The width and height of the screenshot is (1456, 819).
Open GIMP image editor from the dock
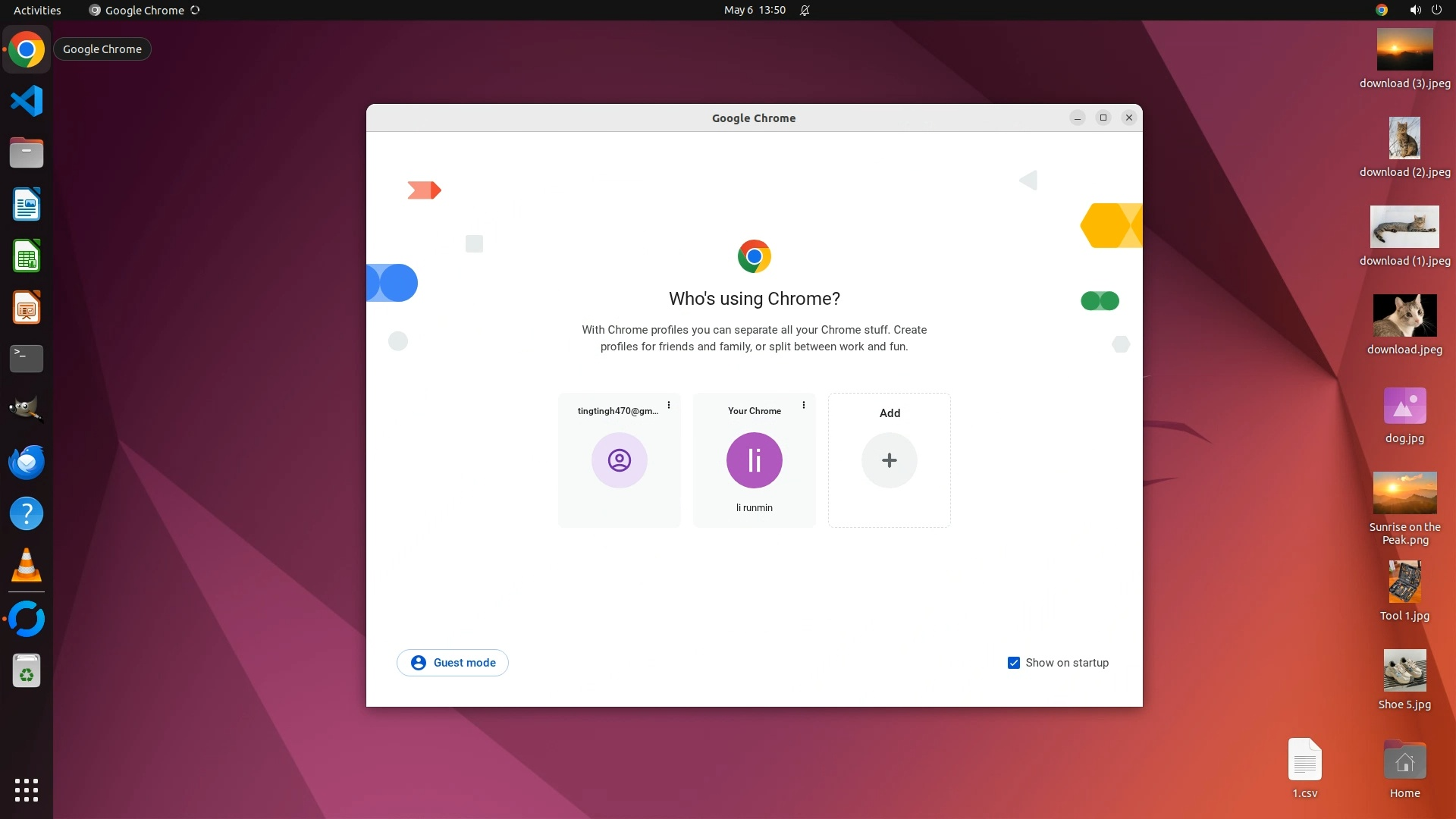[27, 409]
